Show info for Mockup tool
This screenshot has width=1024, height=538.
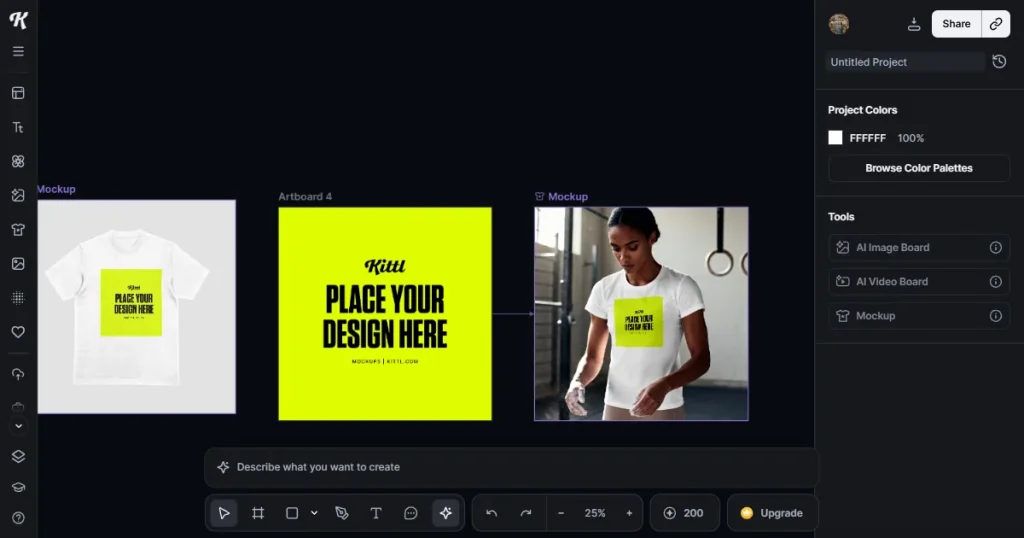click(996, 316)
